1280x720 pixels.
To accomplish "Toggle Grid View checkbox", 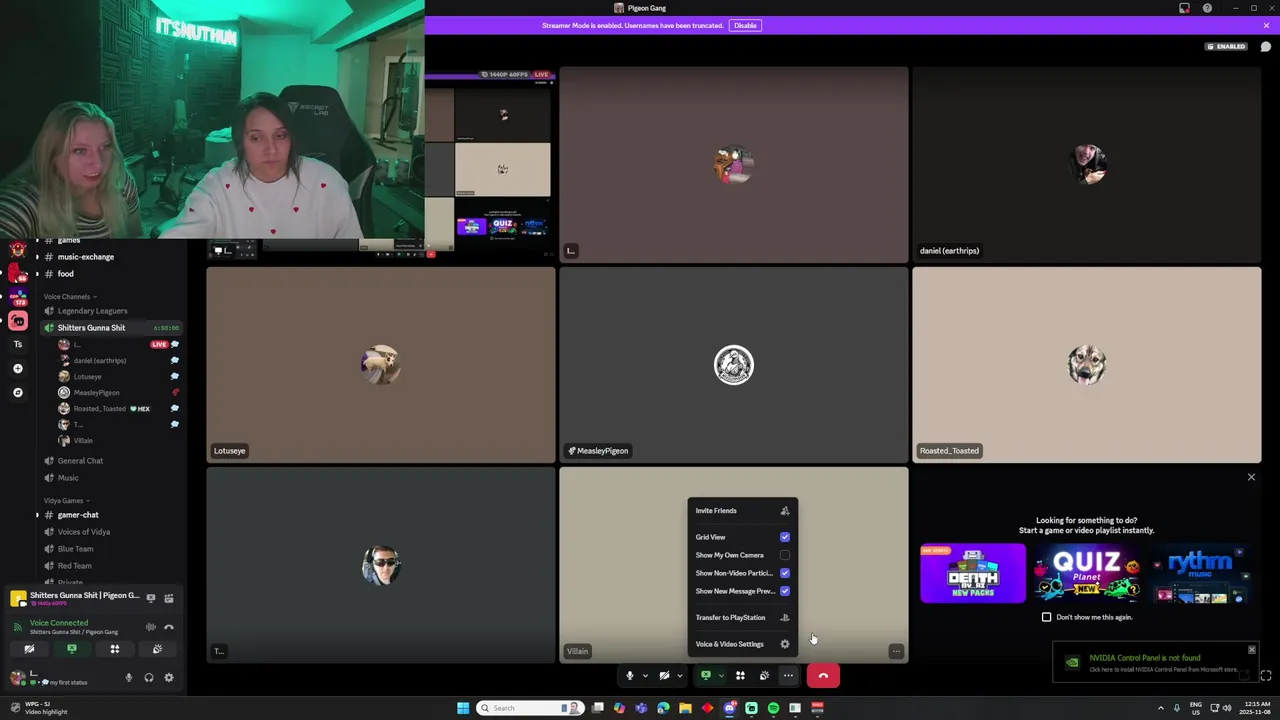I will pyautogui.click(x=785, y=537).
